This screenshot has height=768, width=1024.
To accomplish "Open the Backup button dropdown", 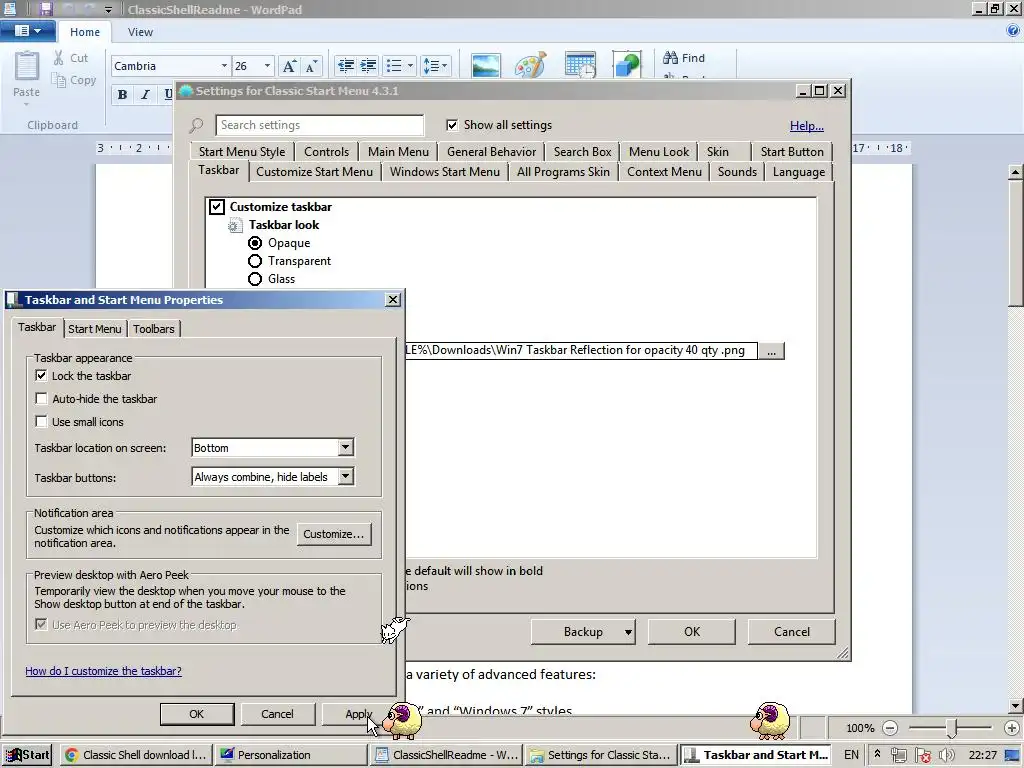I will (628, 632).
